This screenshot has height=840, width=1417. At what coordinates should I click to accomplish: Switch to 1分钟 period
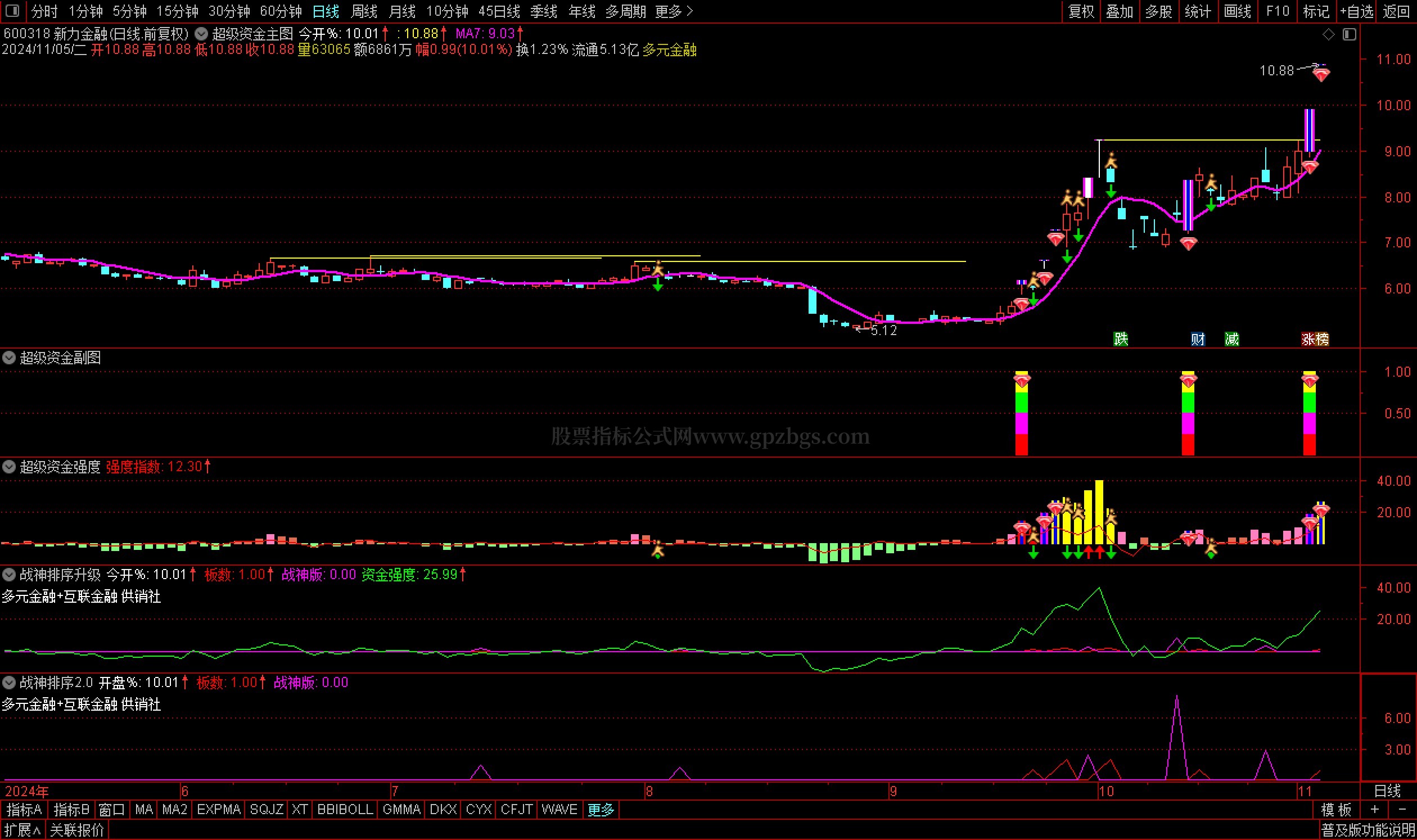point(85,11)
